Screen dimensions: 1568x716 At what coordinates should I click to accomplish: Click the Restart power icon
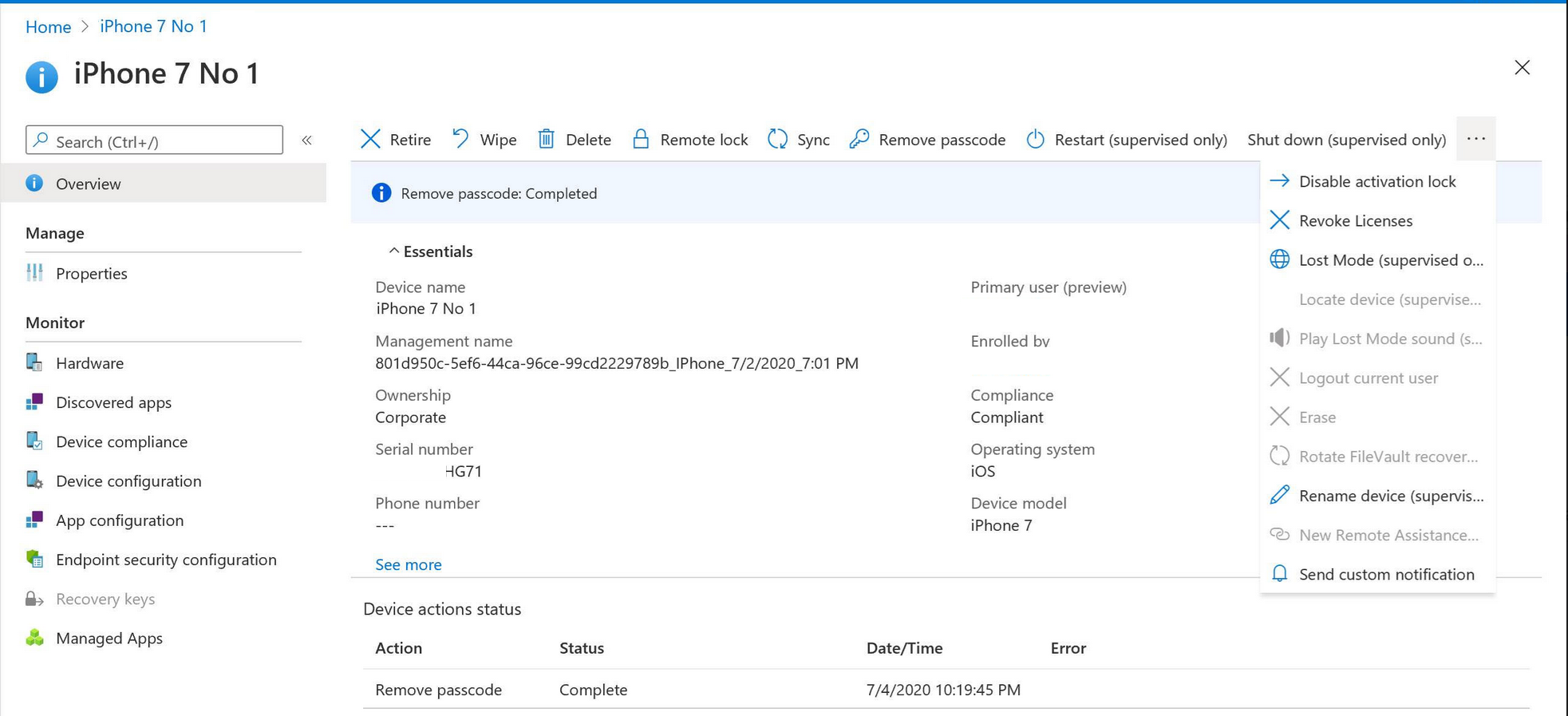[x=1035, y=139]
